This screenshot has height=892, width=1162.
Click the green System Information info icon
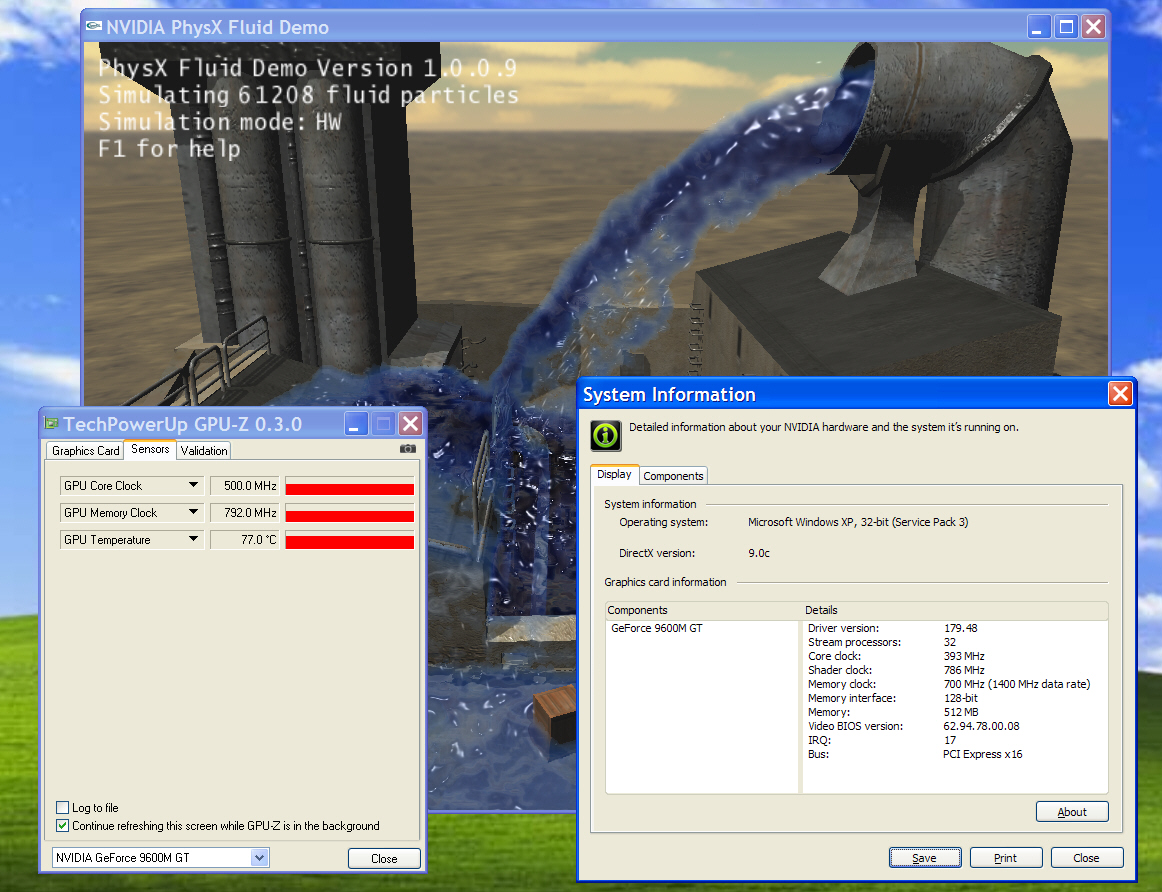[x=605, y=435]
